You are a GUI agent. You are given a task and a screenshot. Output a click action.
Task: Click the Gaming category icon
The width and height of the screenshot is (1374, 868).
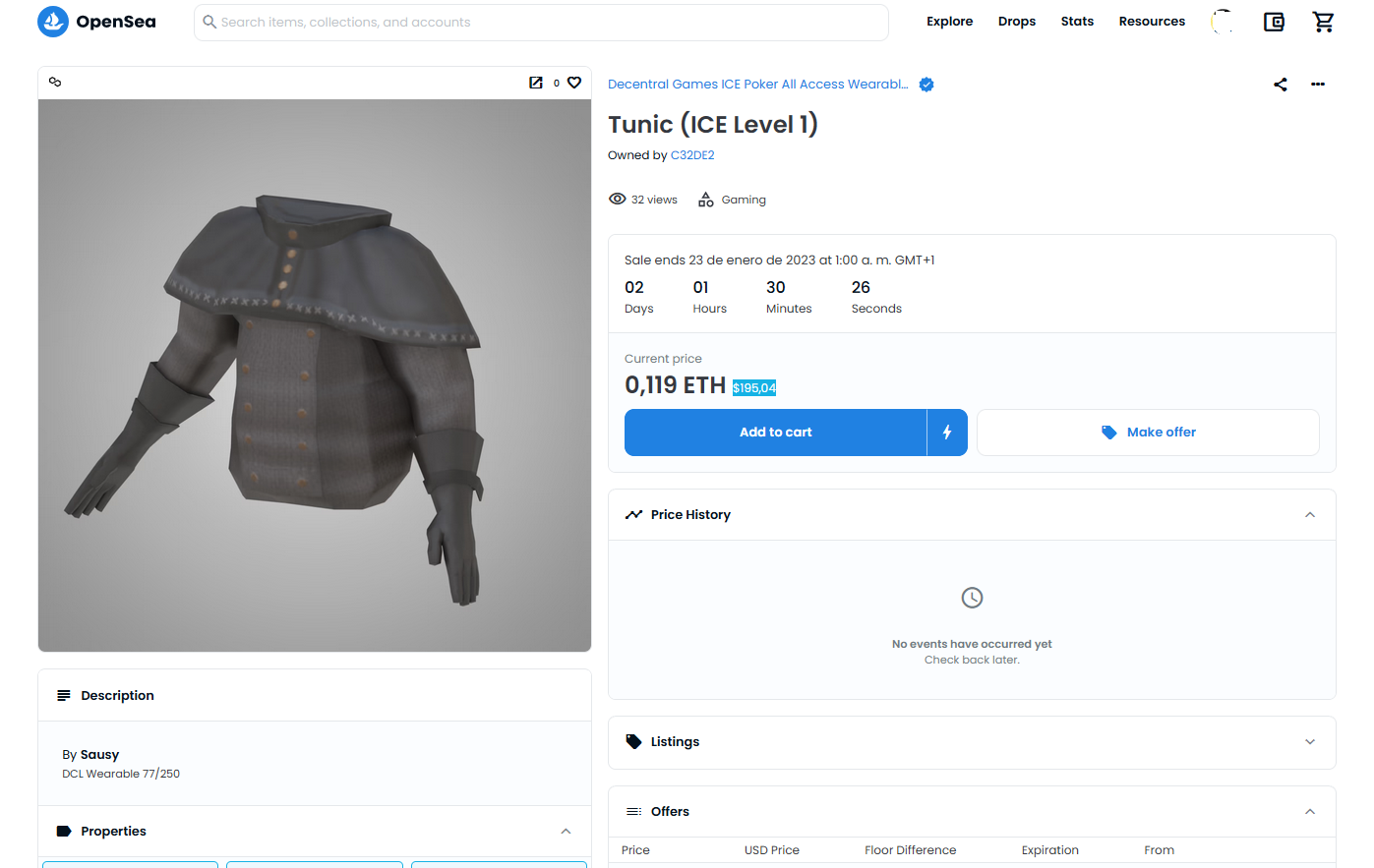pos(706,200)
